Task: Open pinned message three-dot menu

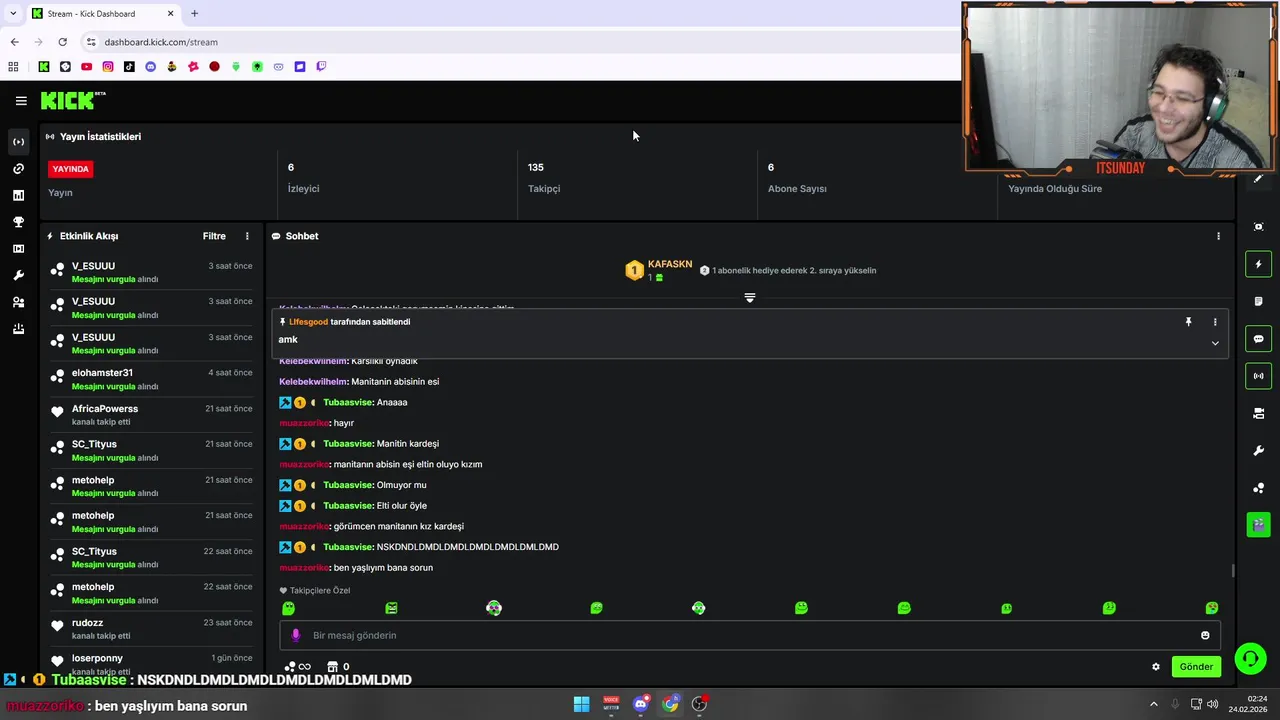Action: pos(1215,322)
